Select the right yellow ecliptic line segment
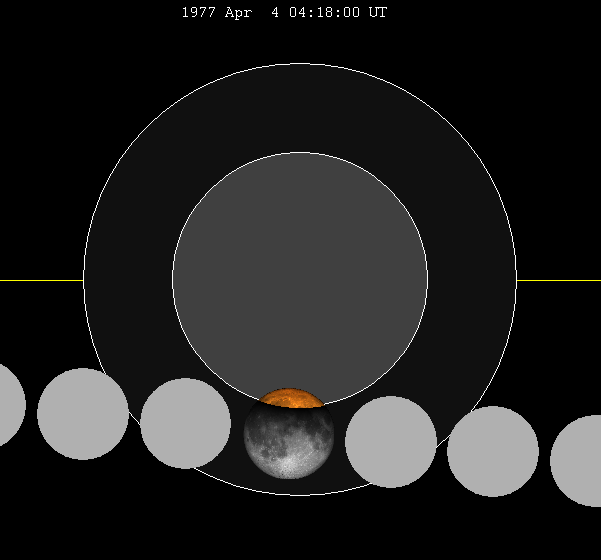This screenshot has width=601, height=560. pyautogui.click(x=558, y=280)
